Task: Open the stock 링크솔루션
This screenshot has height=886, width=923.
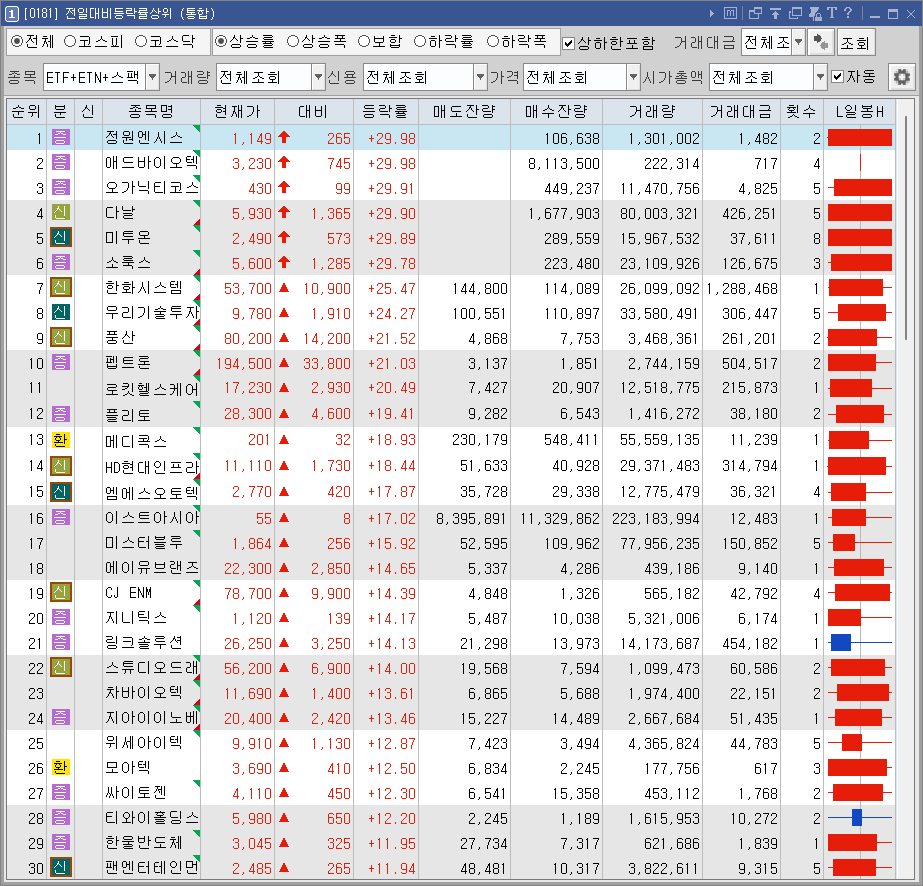Action: pos(144,642)
